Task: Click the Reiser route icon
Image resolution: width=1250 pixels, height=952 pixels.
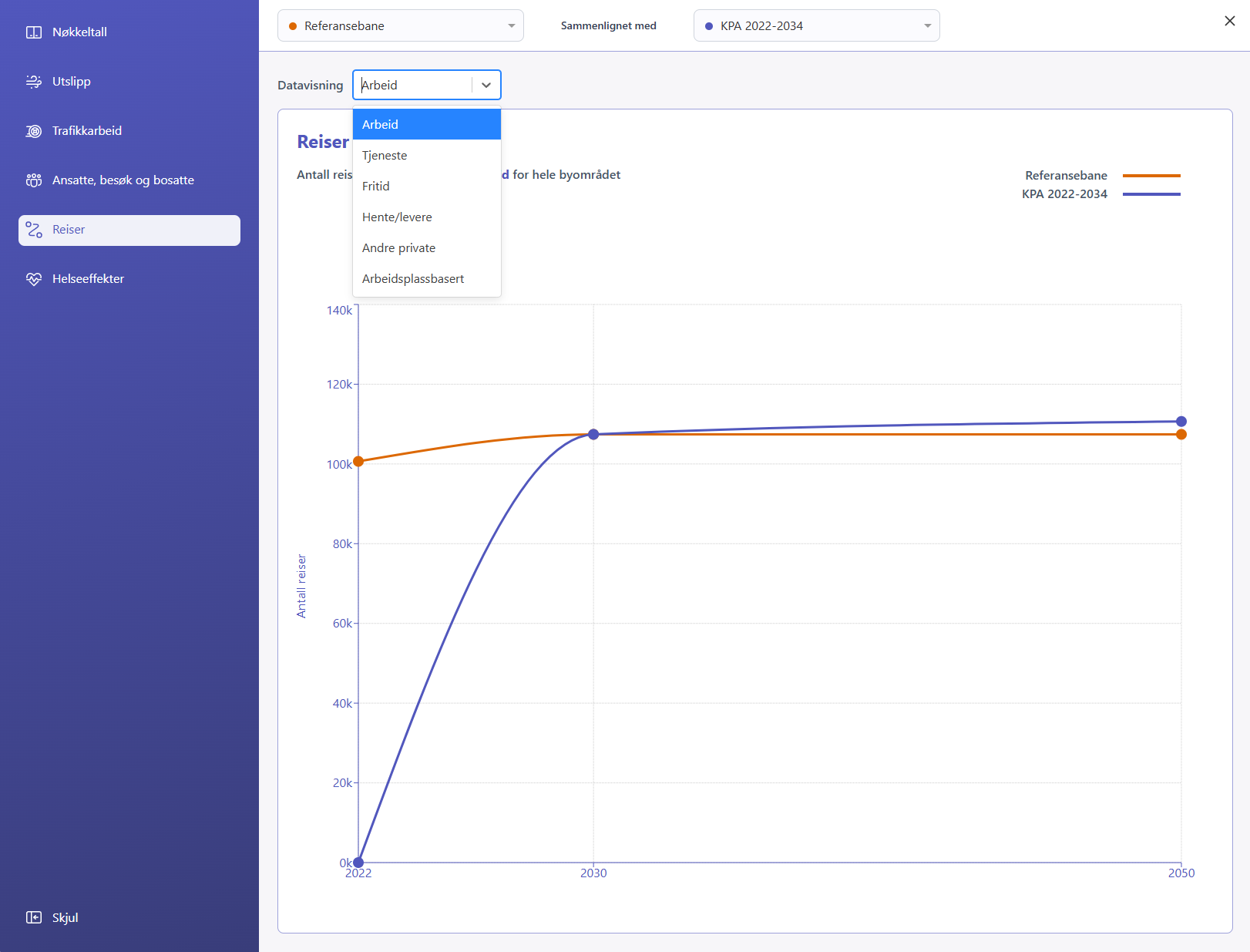Action: [x=34, y=230]
